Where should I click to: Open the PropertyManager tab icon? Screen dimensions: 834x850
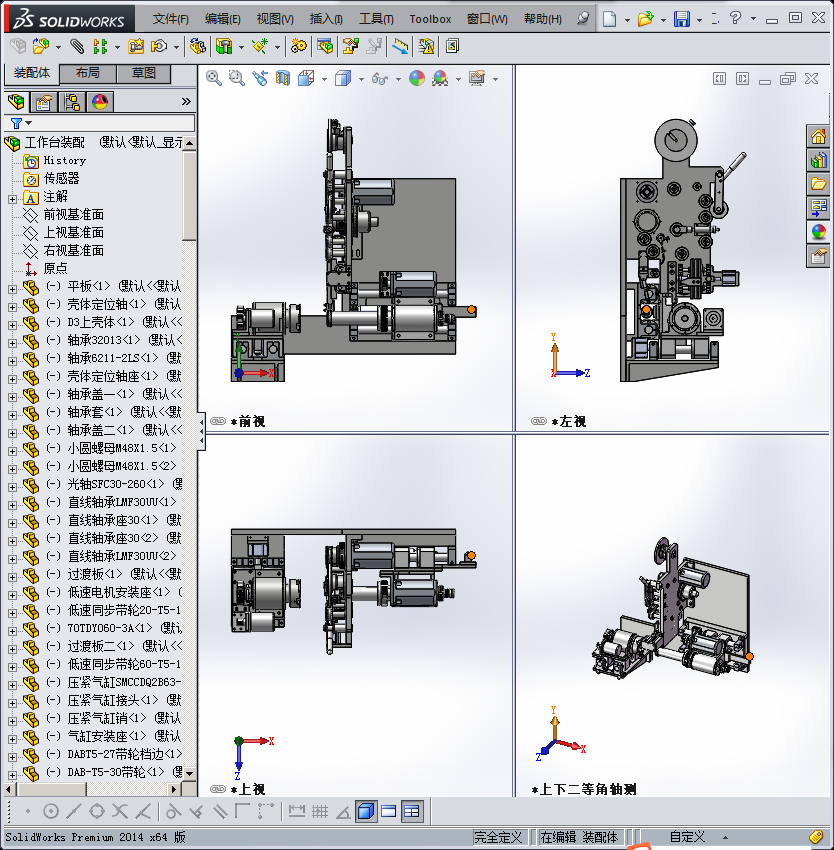[x=44, y=101]
